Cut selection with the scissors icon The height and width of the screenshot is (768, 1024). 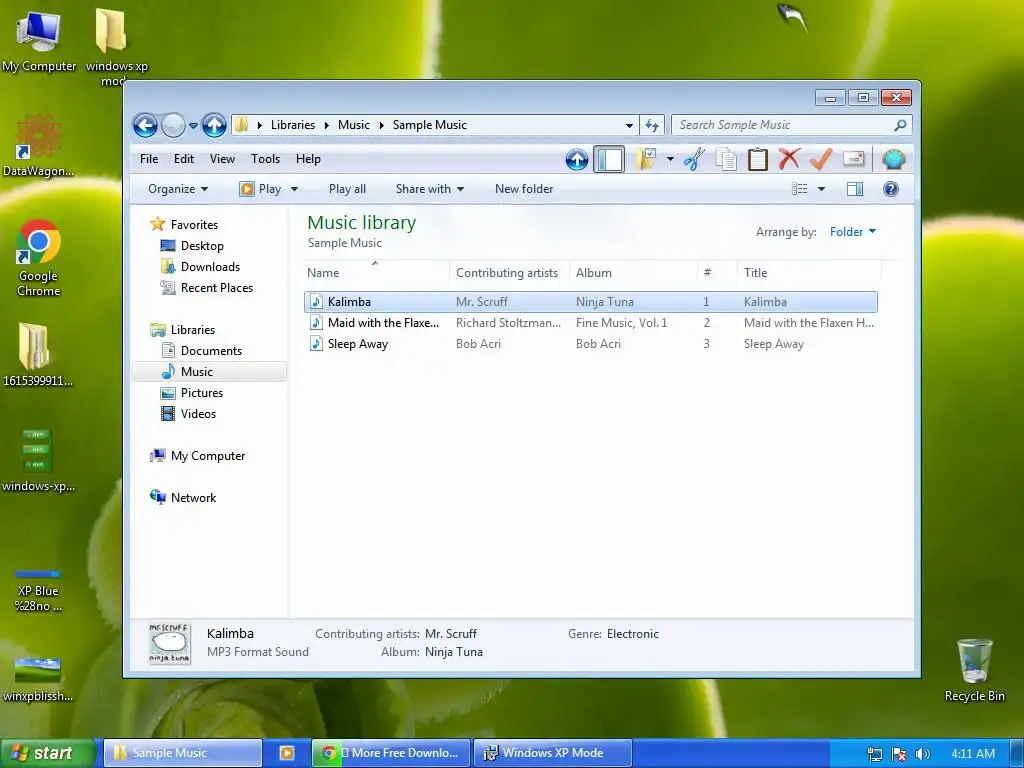[x=694, y=159]
